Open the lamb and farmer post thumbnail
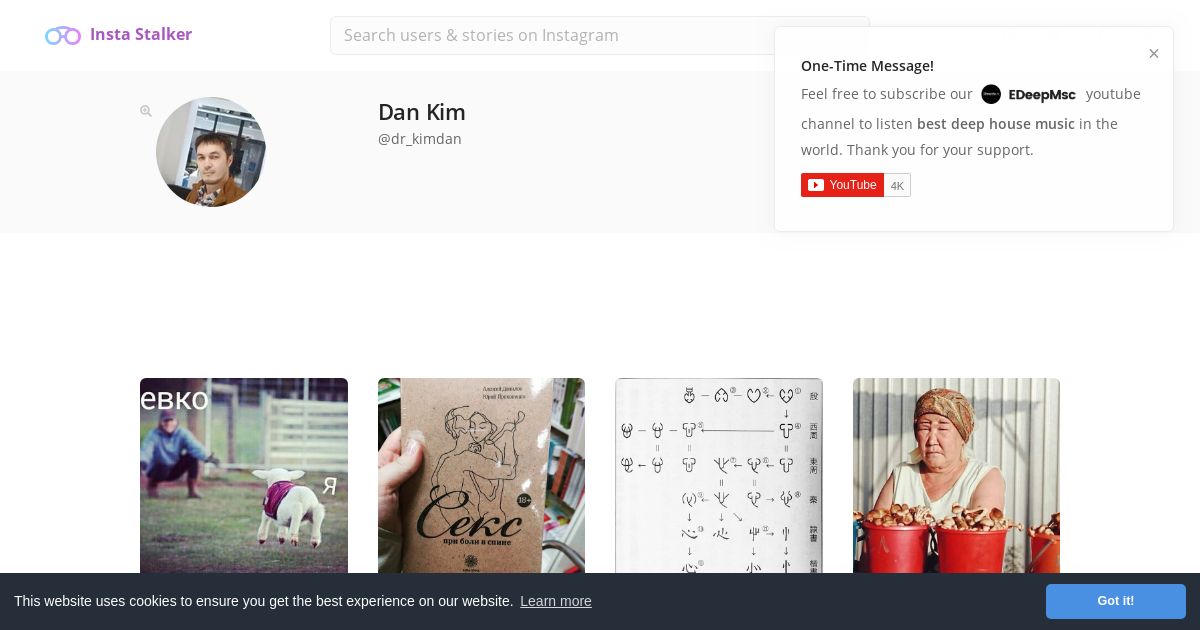The height and width of the screenshot is (630, 1200). pyautogui.click(x=244, y=476)
